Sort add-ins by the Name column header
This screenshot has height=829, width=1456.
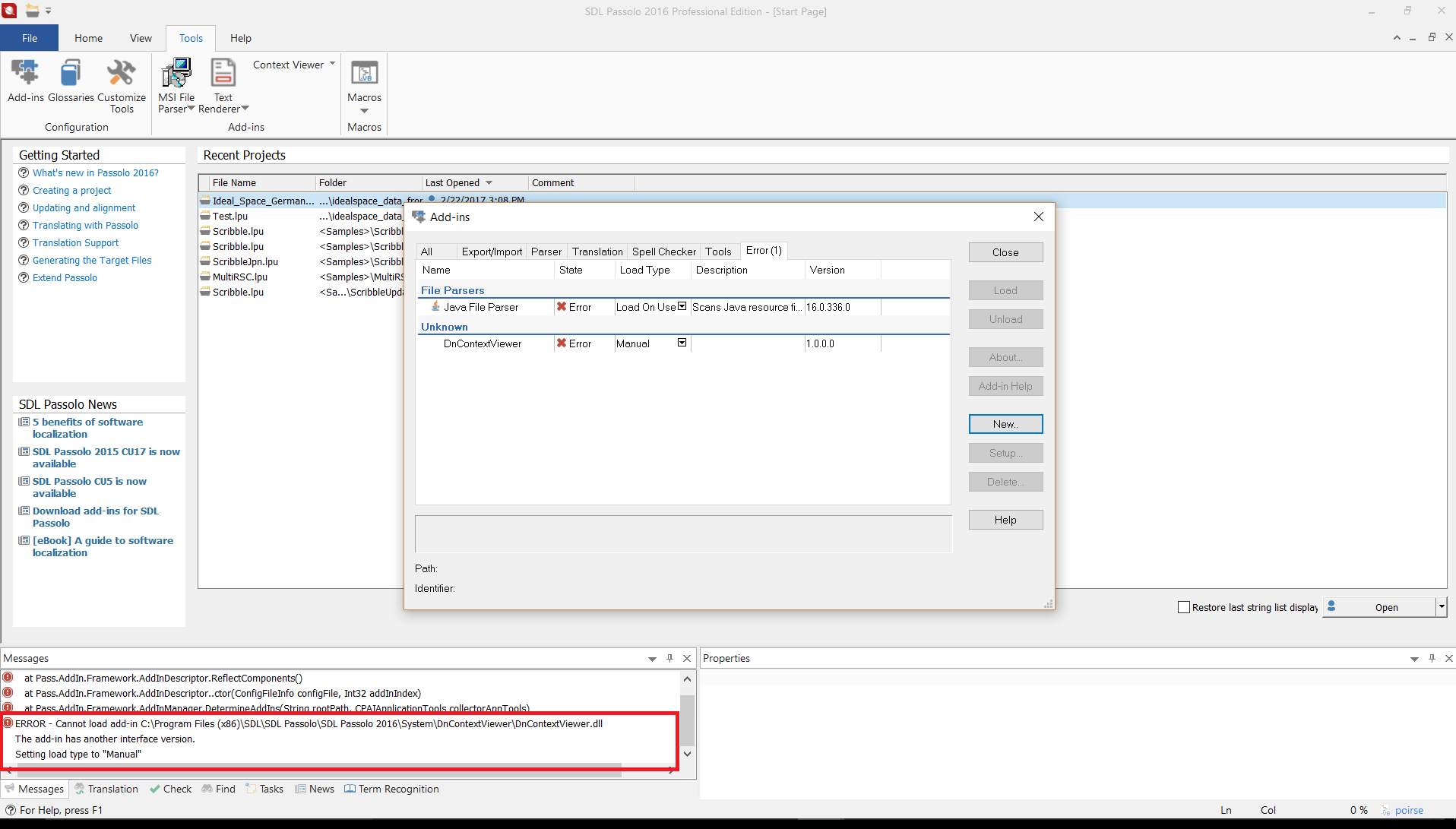(486, 270)
